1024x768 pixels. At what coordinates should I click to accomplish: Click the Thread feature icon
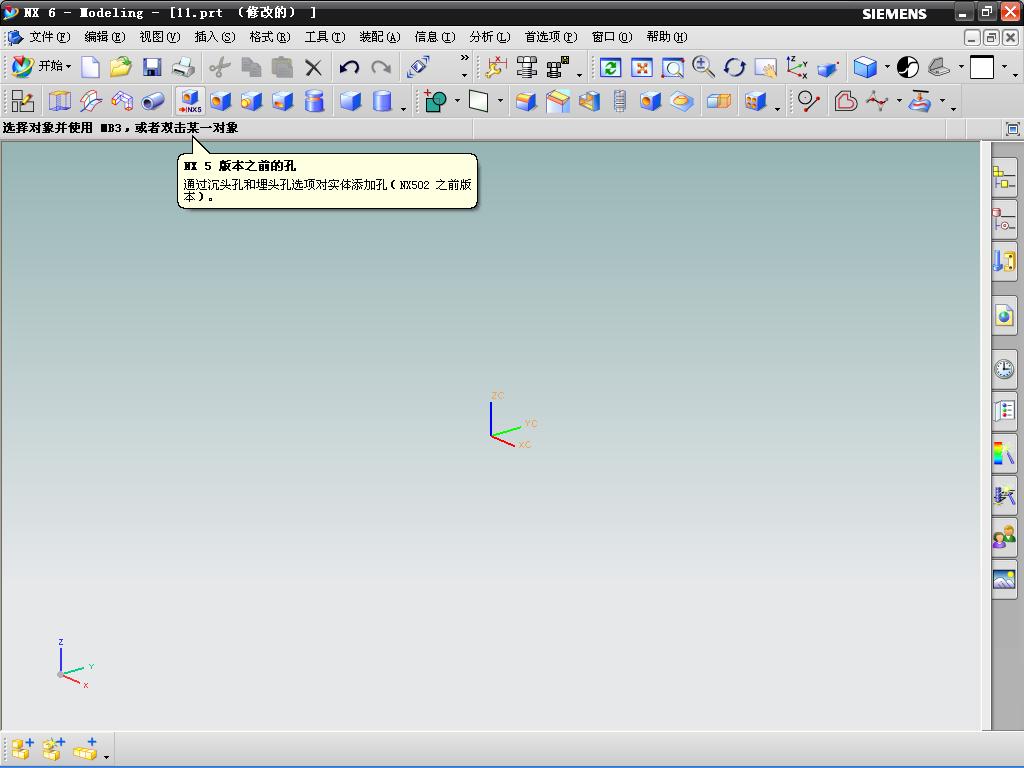(620, 101)
